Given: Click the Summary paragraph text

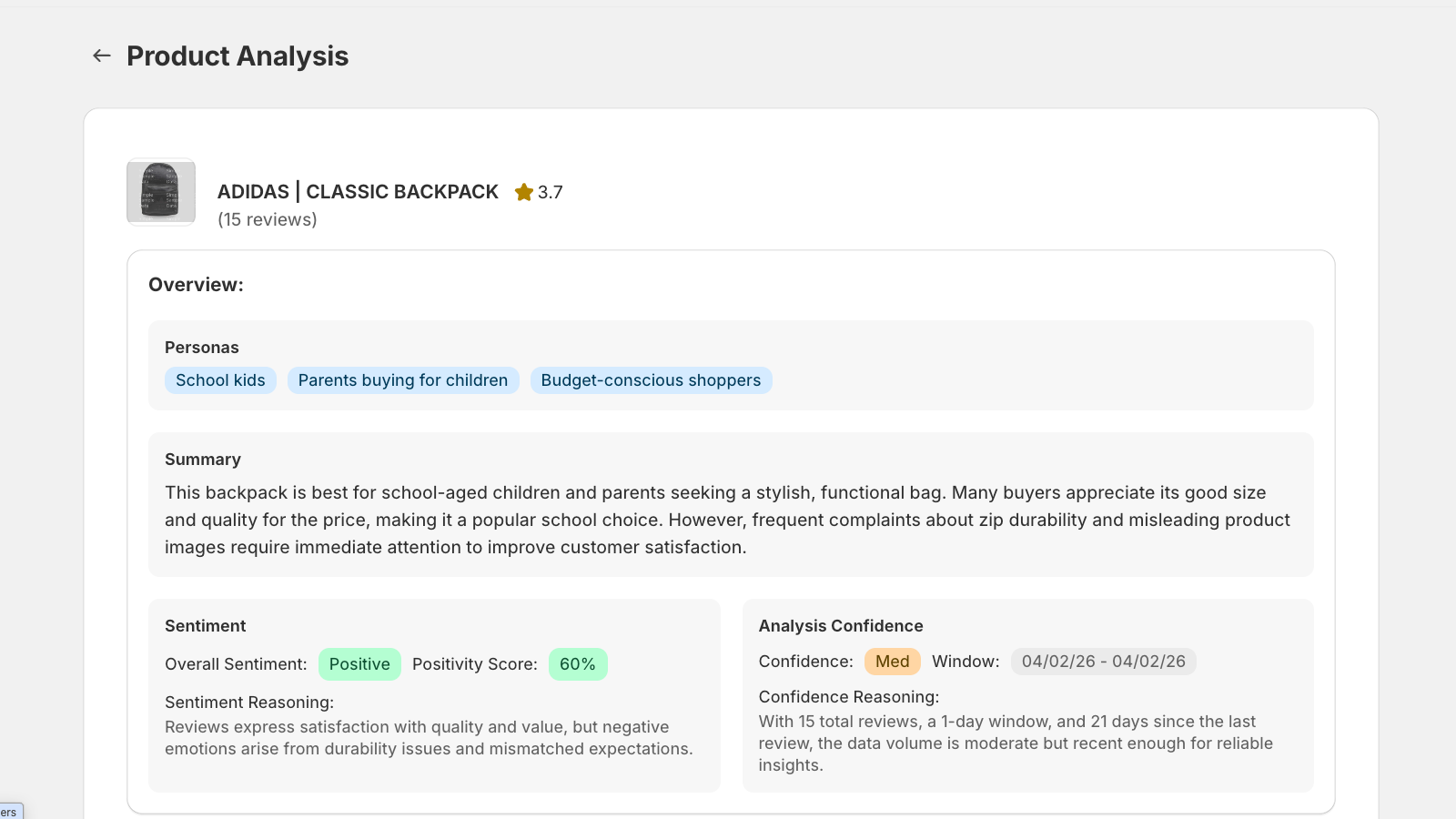Looking at the screenshot, I should (728, 520).
